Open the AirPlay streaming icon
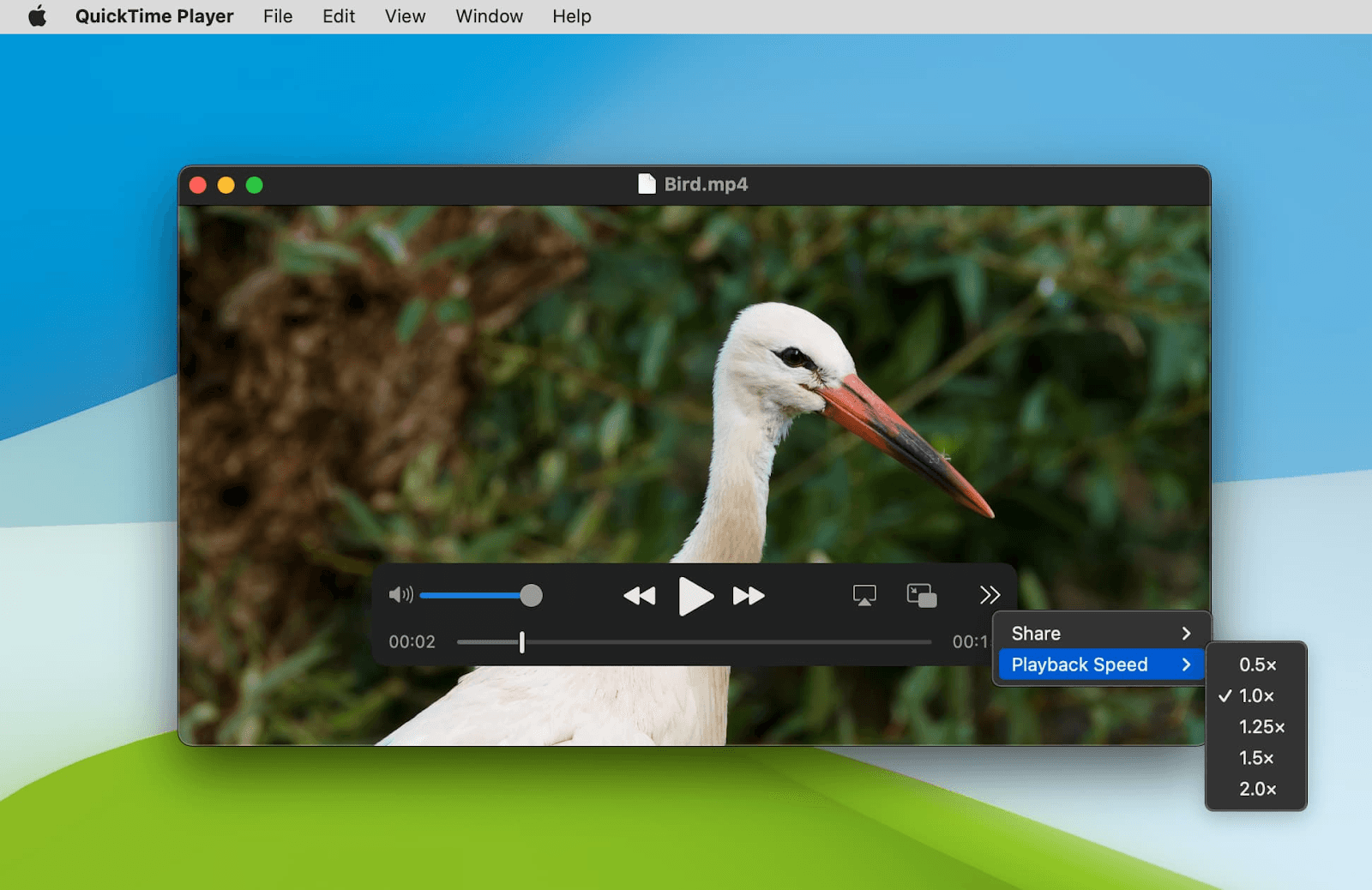The width and height of the screenshot is (1372, 890). click(x=864, y=594)
